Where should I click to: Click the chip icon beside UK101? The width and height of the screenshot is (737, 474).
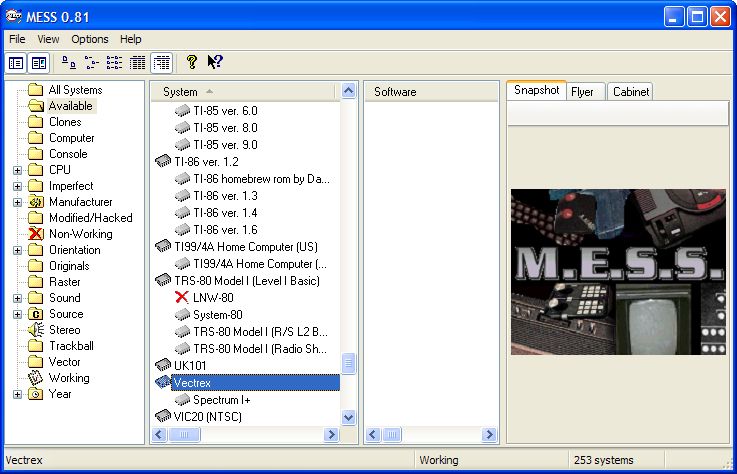(163, 365)
